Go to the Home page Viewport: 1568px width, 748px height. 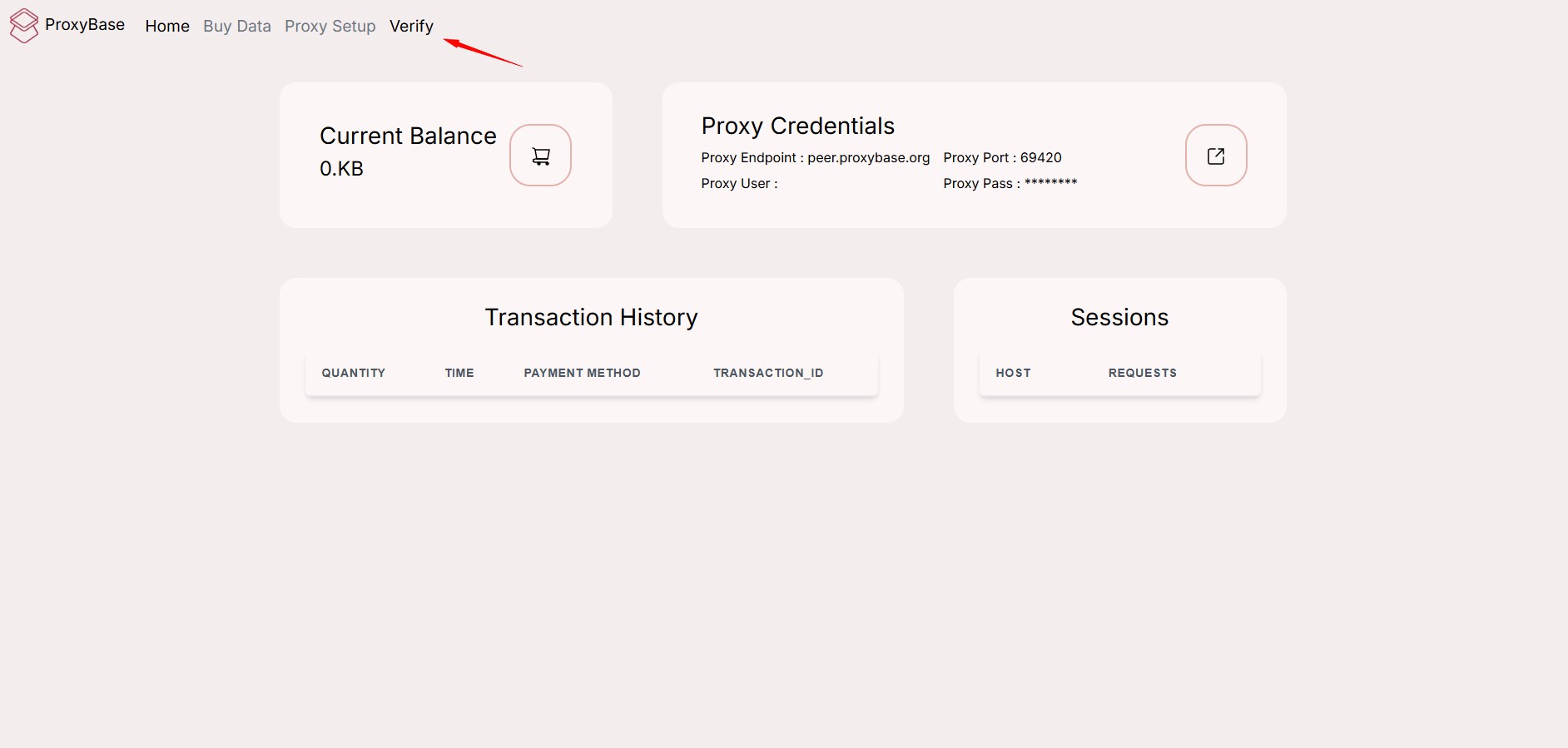(167, 26)
